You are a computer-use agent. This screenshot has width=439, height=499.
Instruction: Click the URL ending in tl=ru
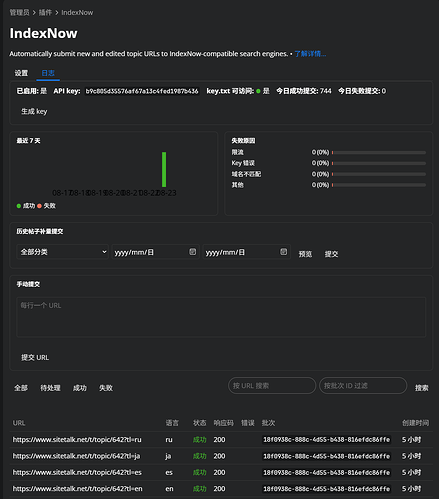(77, 440)
